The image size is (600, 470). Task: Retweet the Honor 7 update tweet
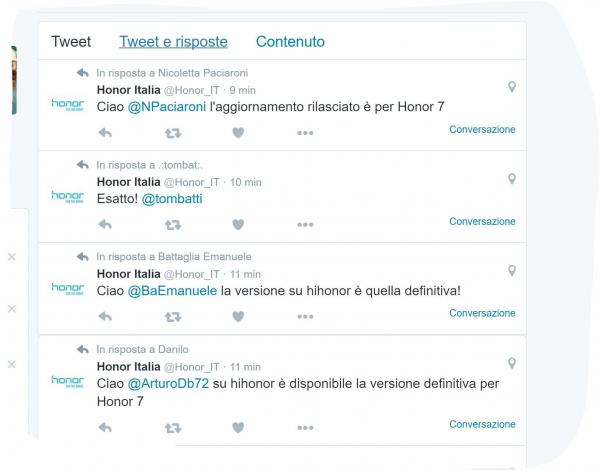(x=173, y=133)
